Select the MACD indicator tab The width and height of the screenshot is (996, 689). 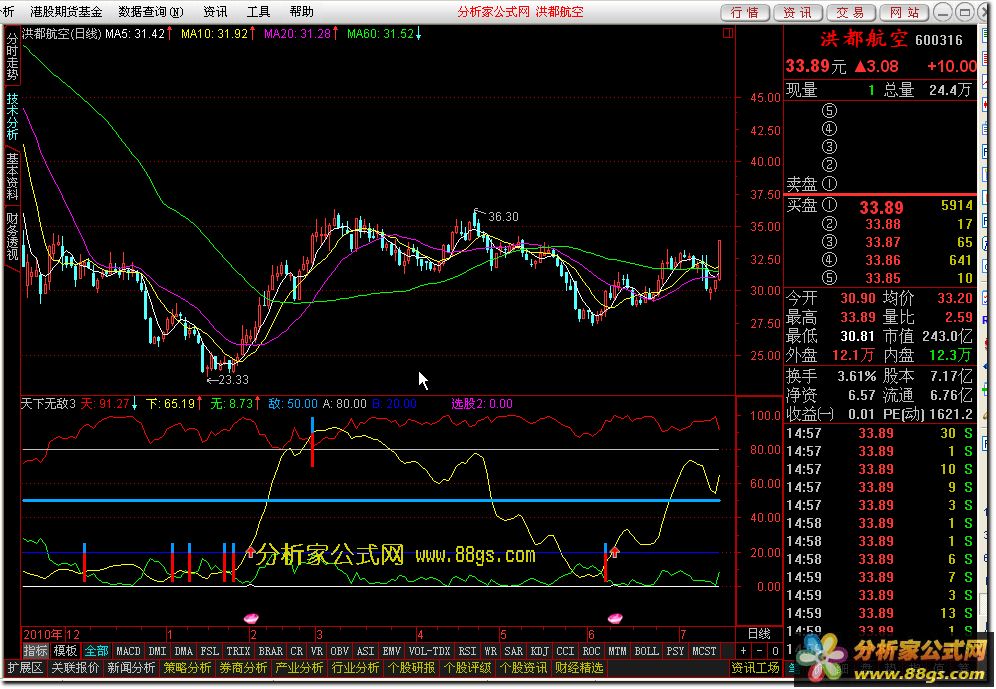pos(128,651)
